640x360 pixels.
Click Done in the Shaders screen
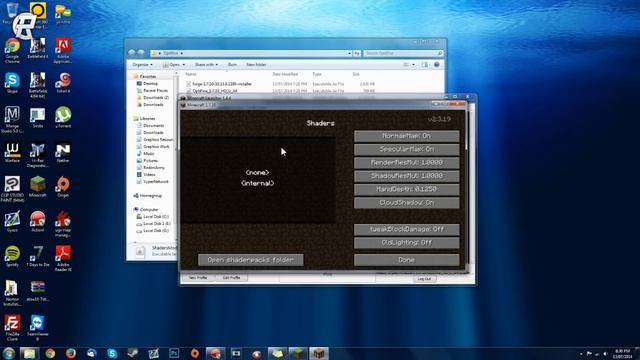[406, 260]
